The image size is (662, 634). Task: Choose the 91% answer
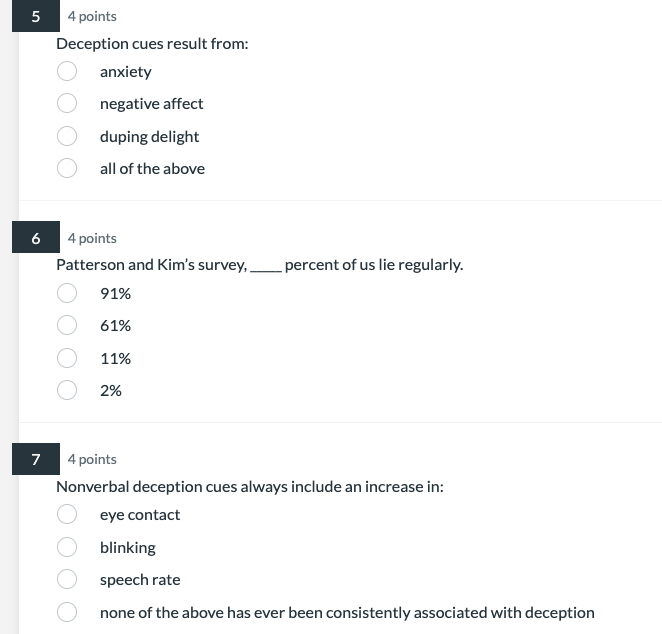pyautogui.click(x=67, y=293)
